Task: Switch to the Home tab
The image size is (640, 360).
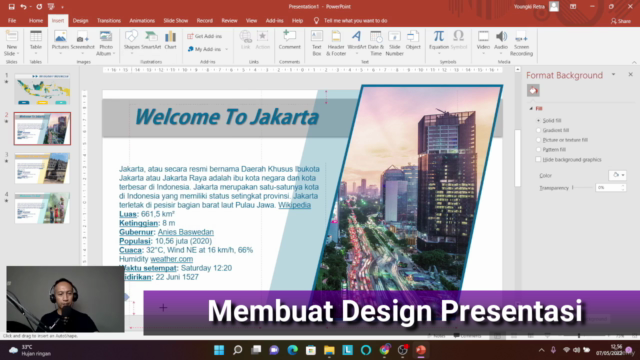Action: [x=36, y=20]
